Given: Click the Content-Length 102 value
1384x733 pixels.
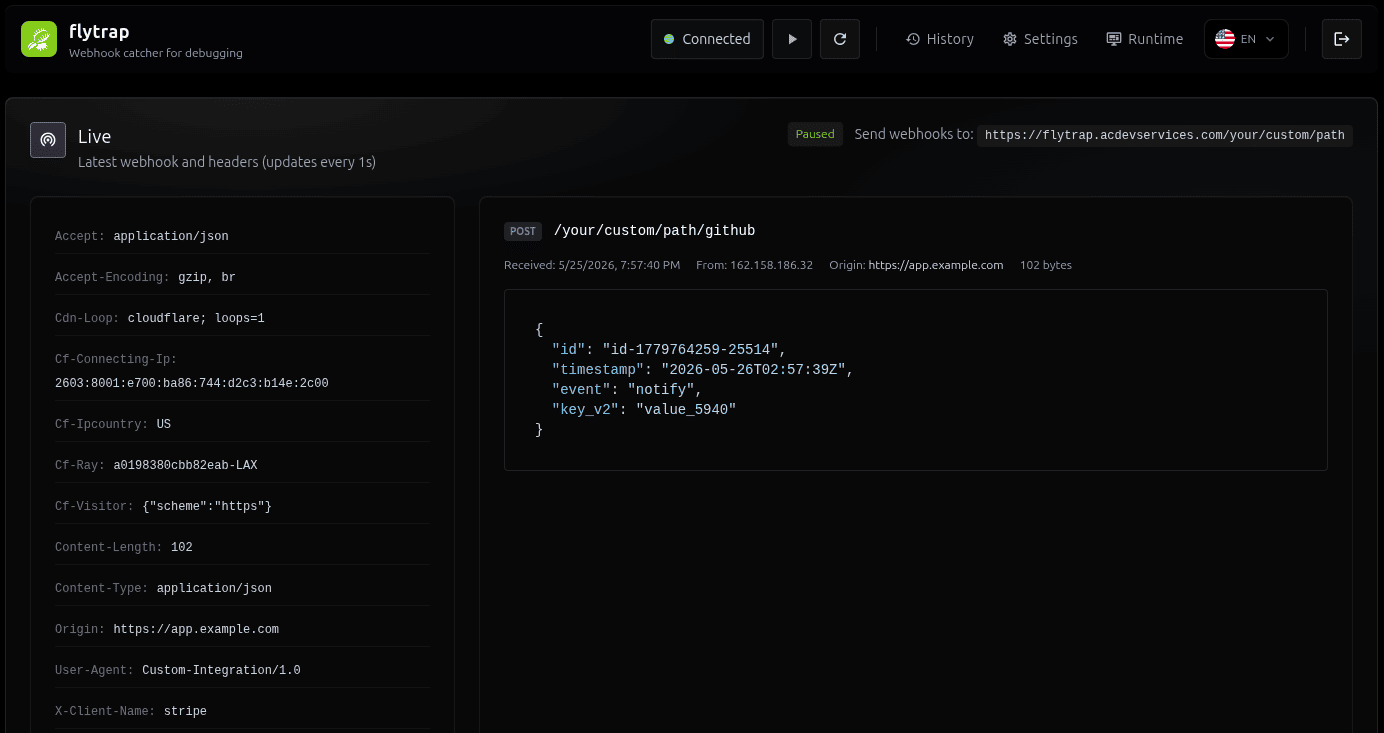Looking at the screenshot, I should [182, 547].
